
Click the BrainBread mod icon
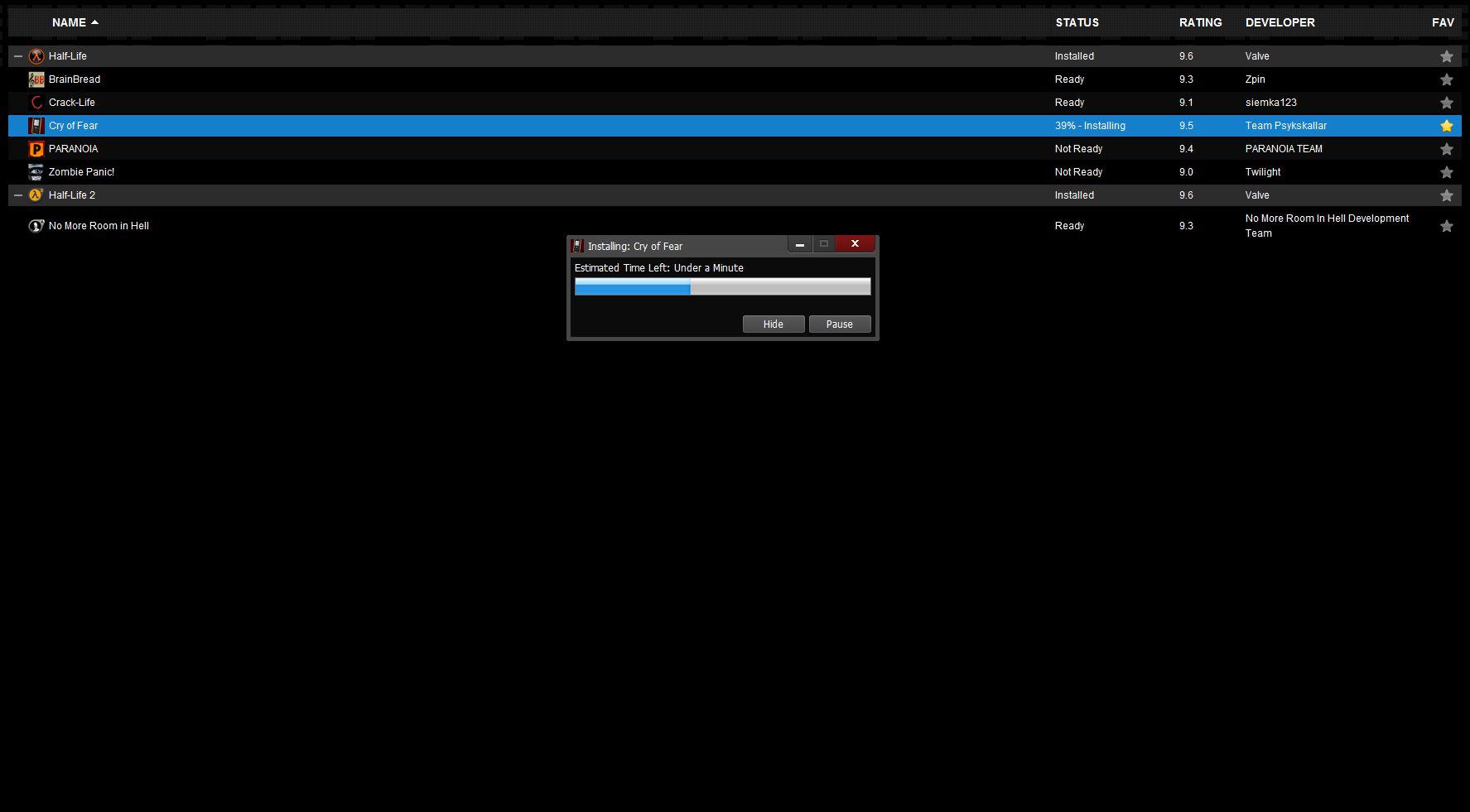point(36,79)
